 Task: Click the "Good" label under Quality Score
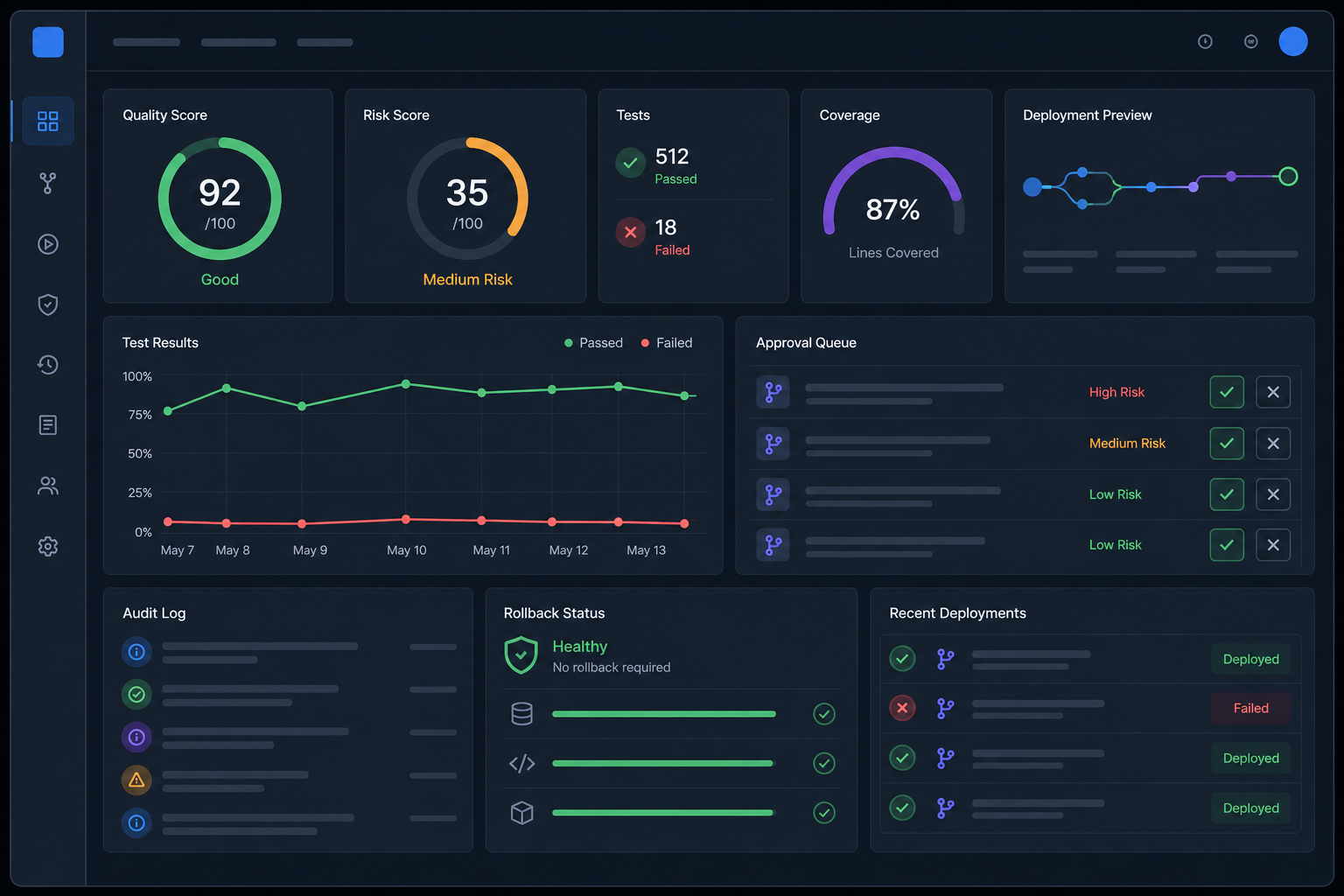(x=220, y=280)
